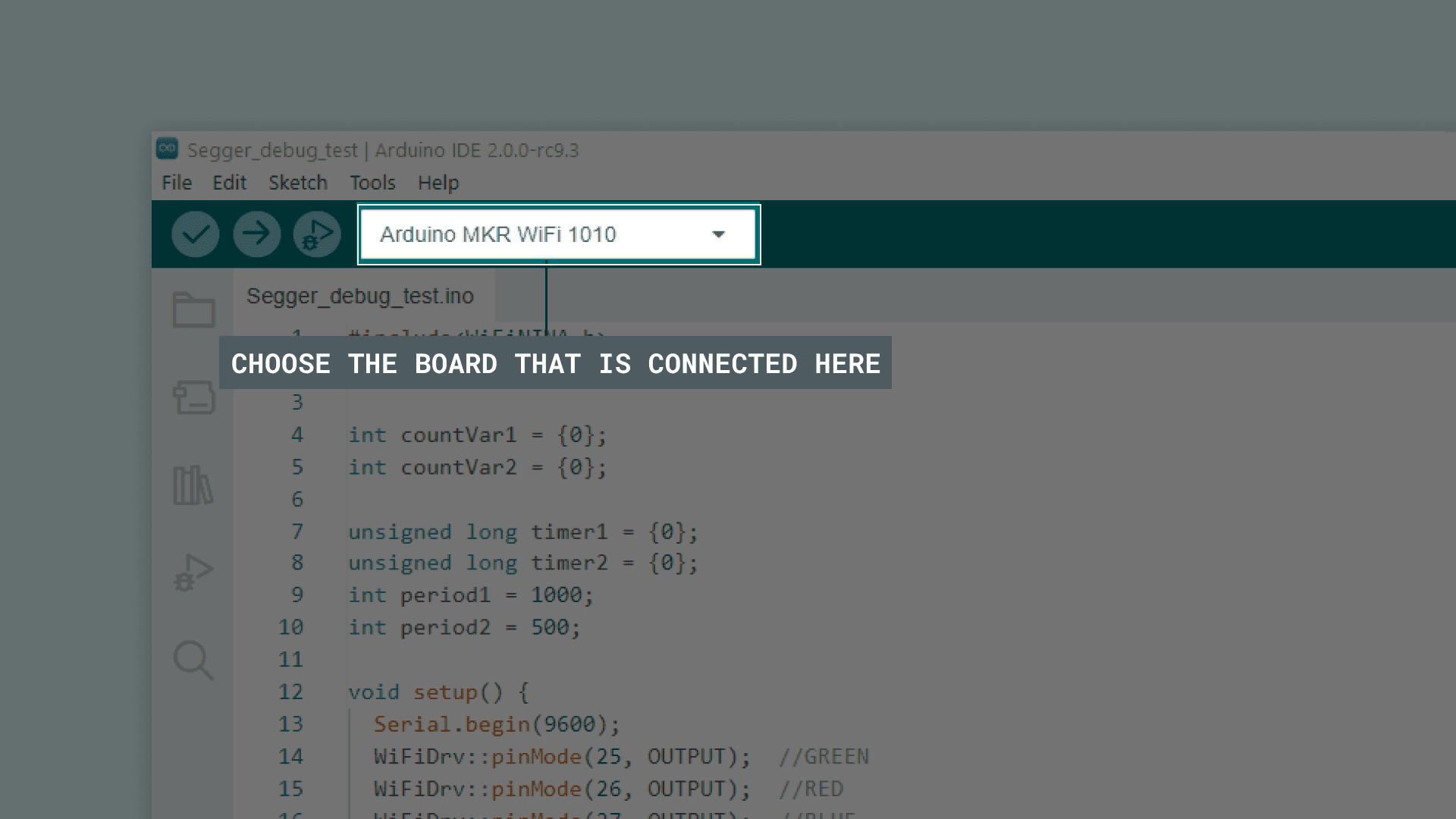Open the Library Manager books icon
This screenshot has height=819, width=1456.
(x=193, y=485)
